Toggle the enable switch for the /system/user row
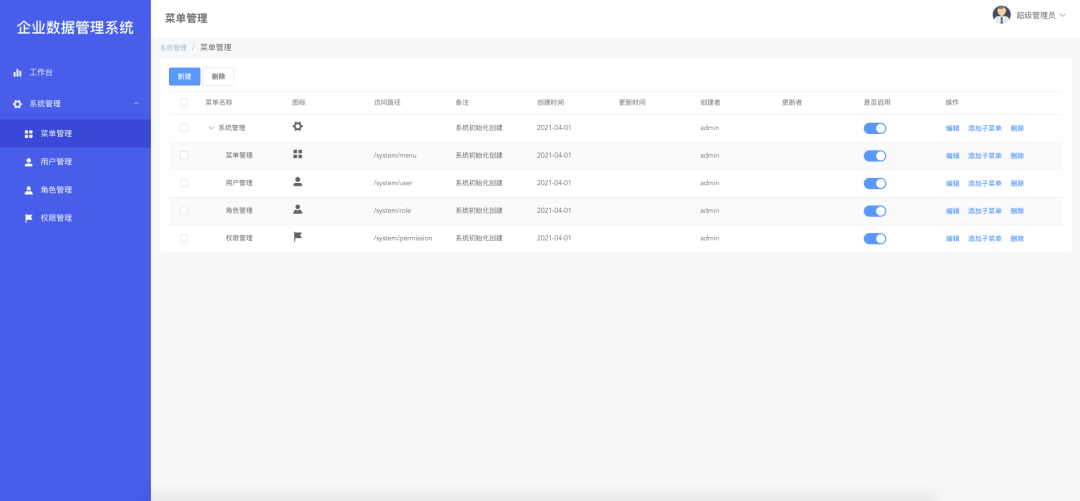1080x501 pixels. tap(875, 183)
